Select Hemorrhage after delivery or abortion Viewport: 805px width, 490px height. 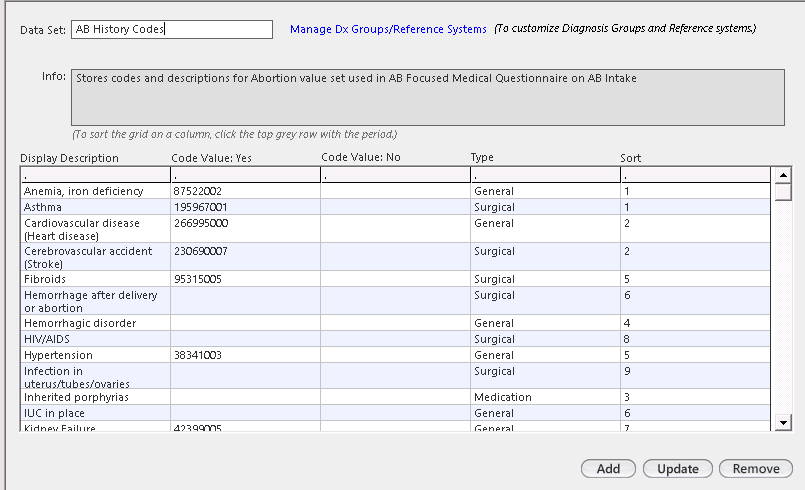(x=95, y=301)
